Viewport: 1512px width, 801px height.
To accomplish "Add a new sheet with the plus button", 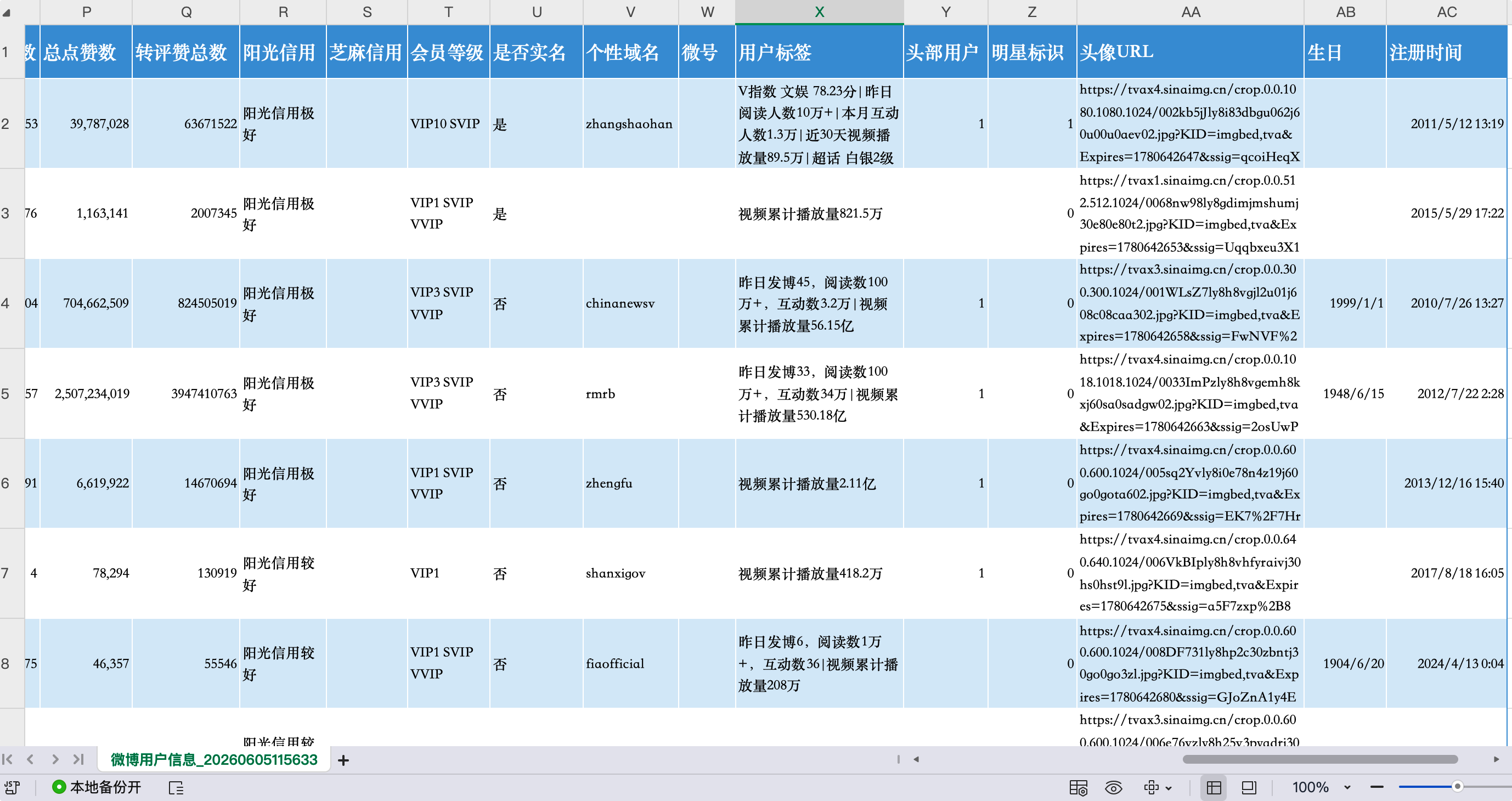I will 343,760.
